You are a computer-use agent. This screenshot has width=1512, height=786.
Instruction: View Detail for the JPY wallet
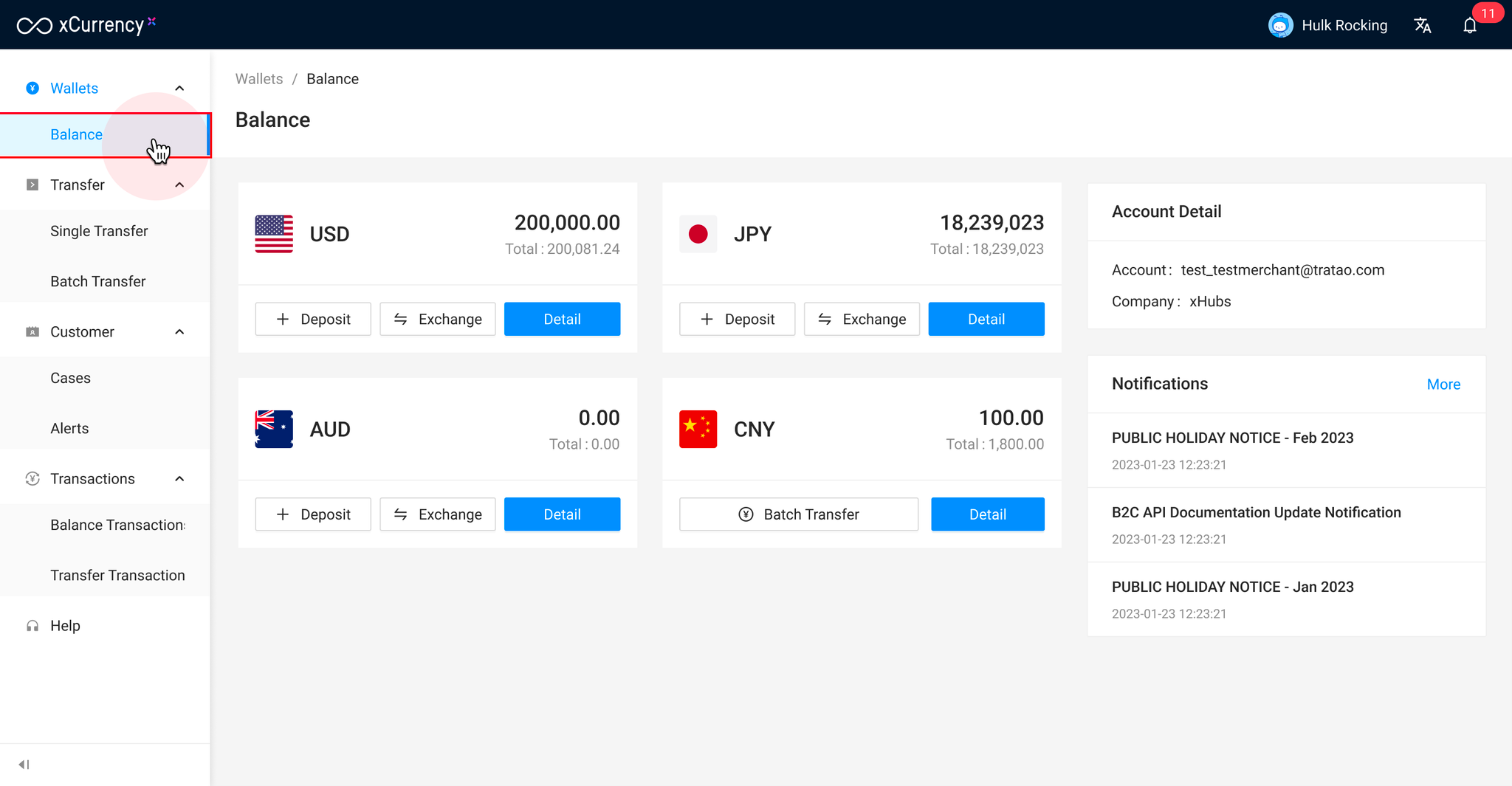point(986,319)
